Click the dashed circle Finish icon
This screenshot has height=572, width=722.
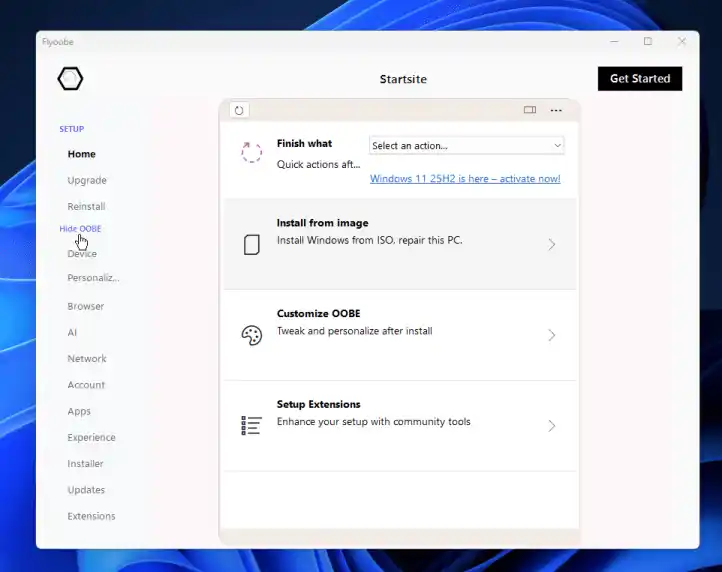(x=251, y=153)
